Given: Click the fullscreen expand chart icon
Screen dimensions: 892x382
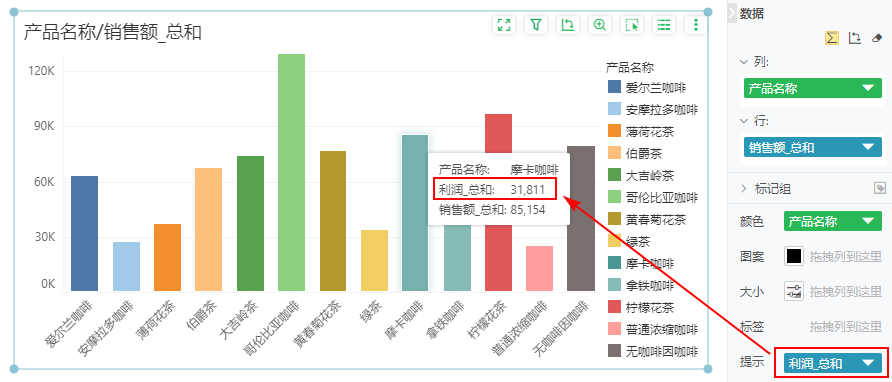Looking at the screenshot, I should click(503, 24).
